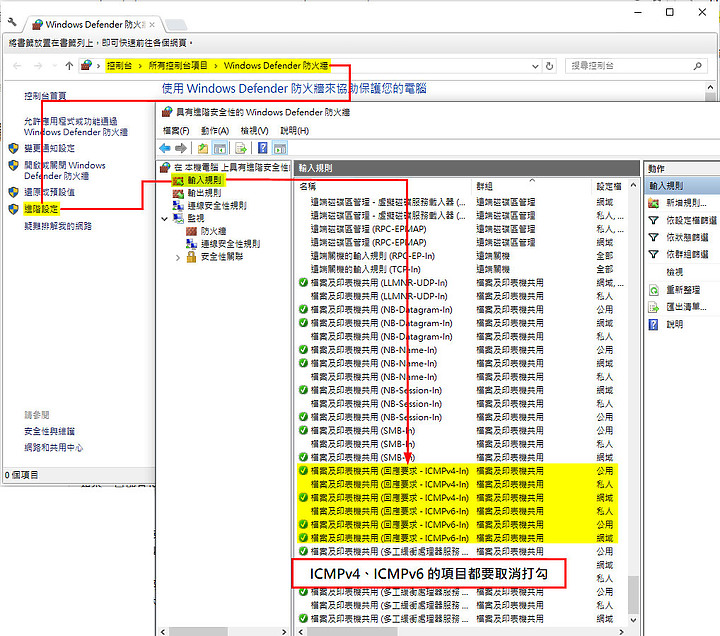Expand the 安全性關聯 tree node
720x636 pixels.
178,258
